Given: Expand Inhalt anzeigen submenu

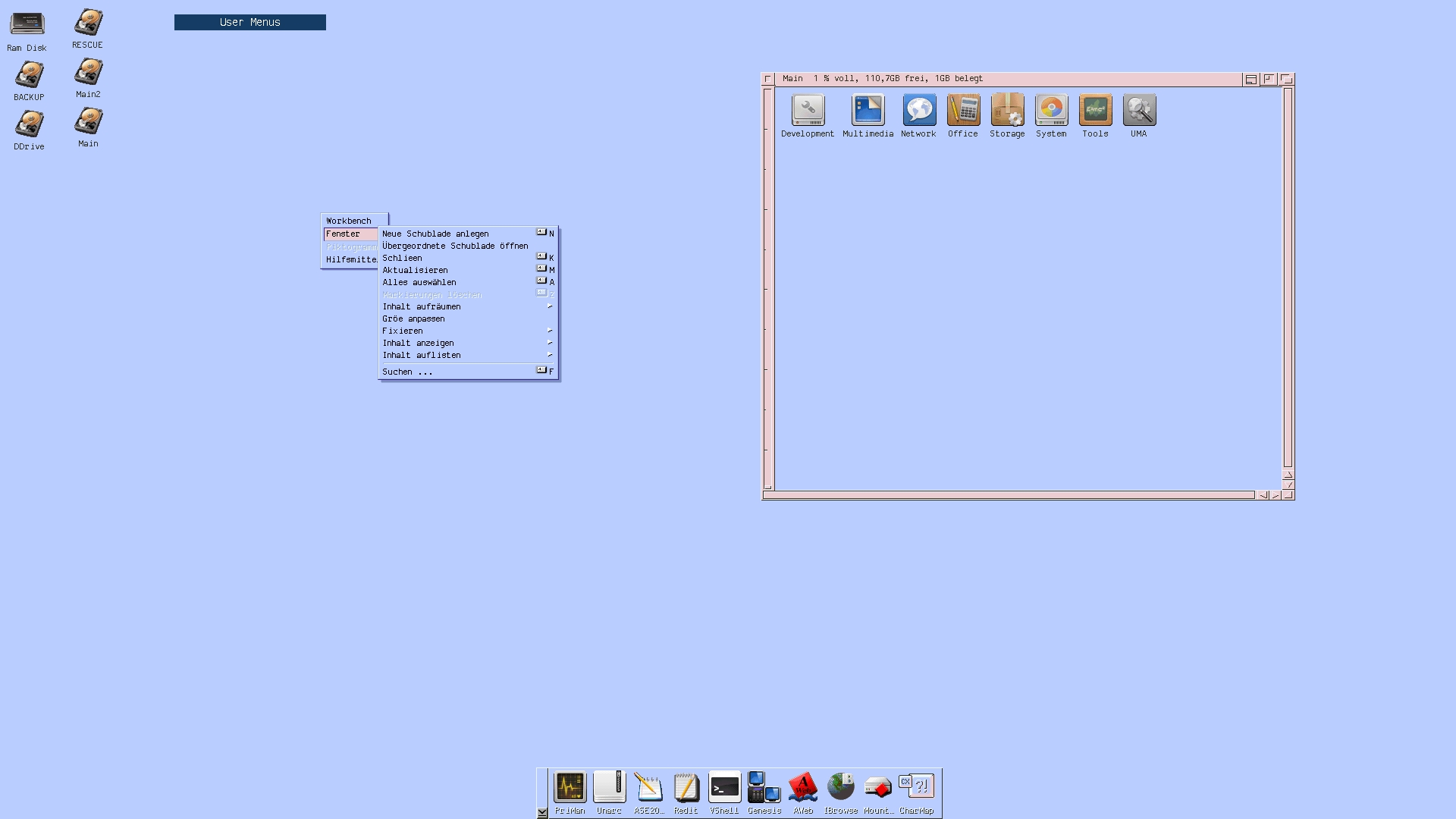Looking at the screenshot, I should 468,343.
